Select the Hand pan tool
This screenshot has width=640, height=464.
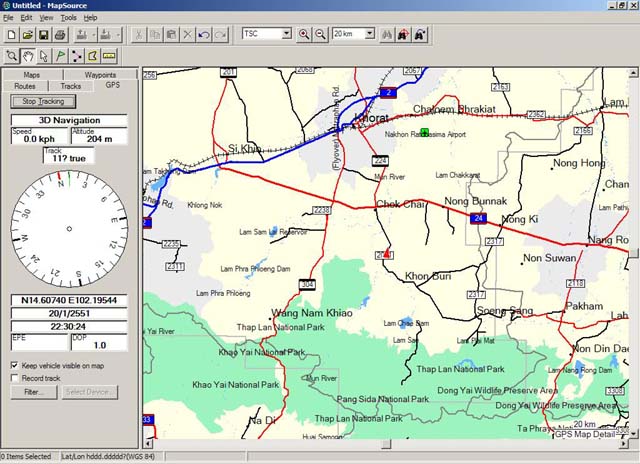[28, 56]
